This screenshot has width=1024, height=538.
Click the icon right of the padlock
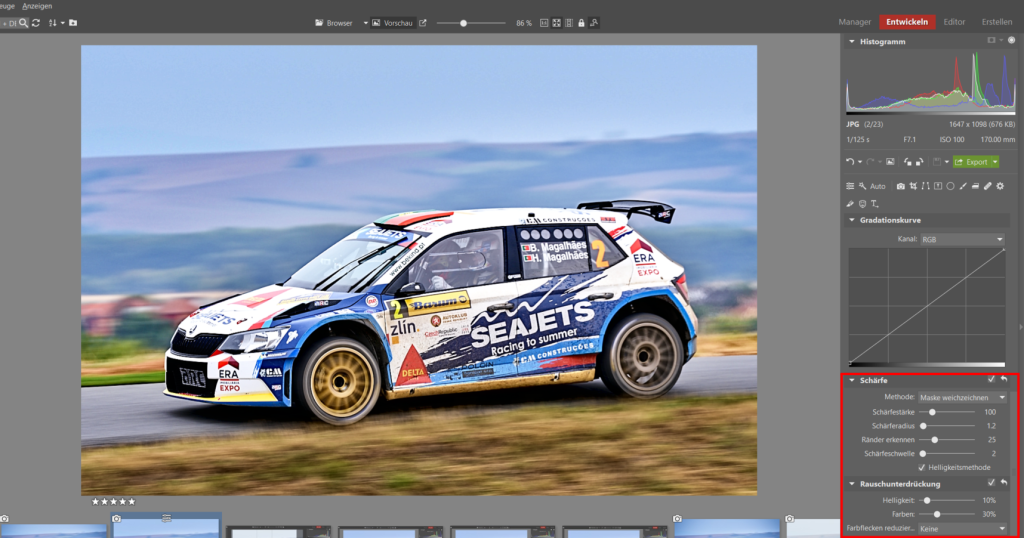click(x=594, y=23)
